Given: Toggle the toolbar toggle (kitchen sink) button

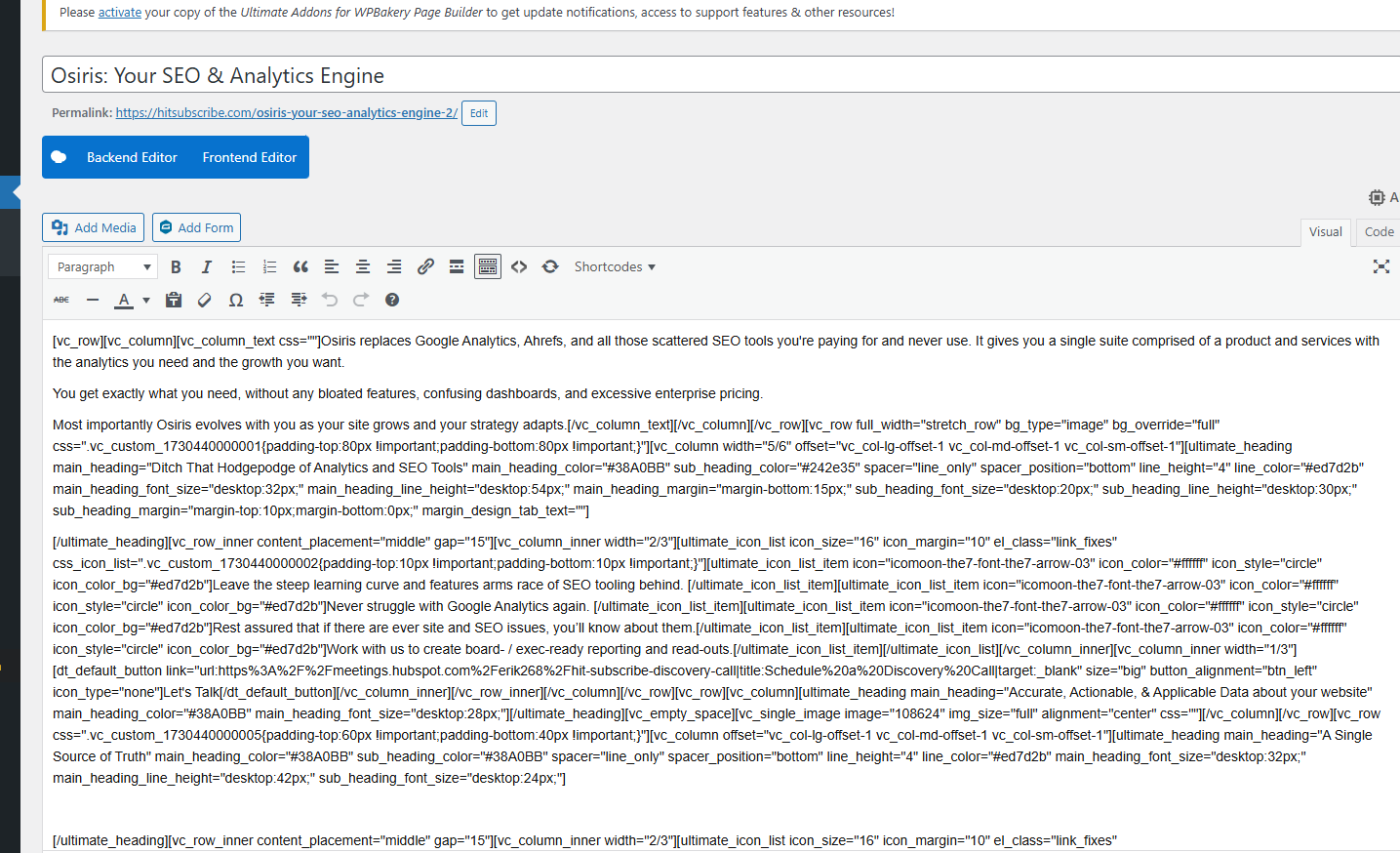Looking at the screenshot, I should [x=488, y=266].
